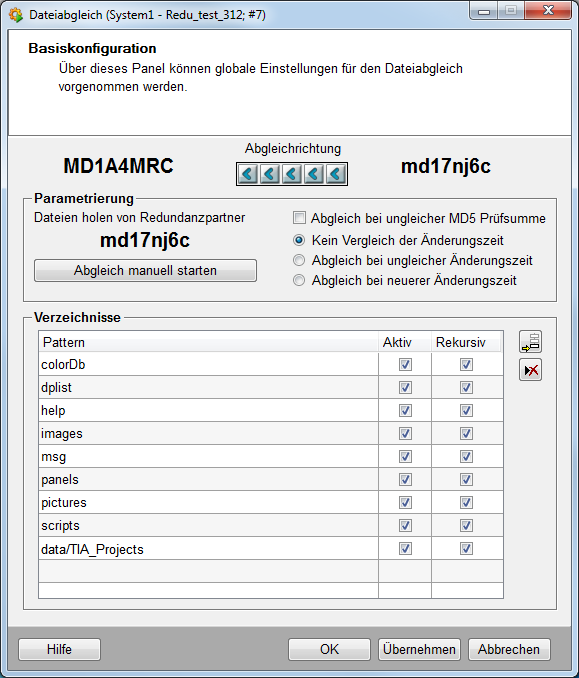Click the fourth Abgleichrichtung arrow icon

click(x=314, y=174)
